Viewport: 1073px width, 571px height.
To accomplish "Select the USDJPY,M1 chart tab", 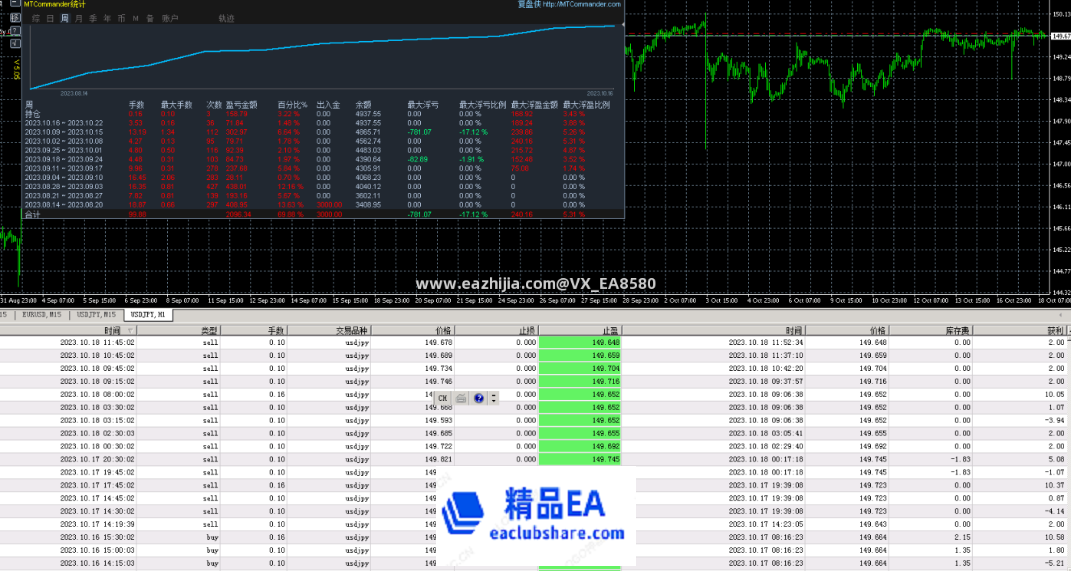I will (x=148, y=315).
